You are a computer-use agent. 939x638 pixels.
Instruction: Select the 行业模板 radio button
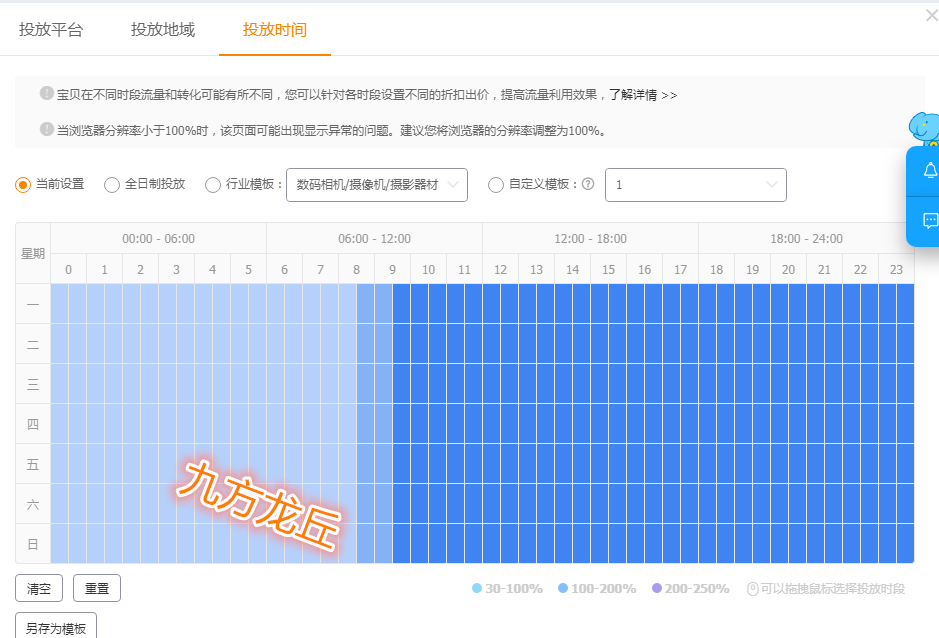click(x=213, y=185)
